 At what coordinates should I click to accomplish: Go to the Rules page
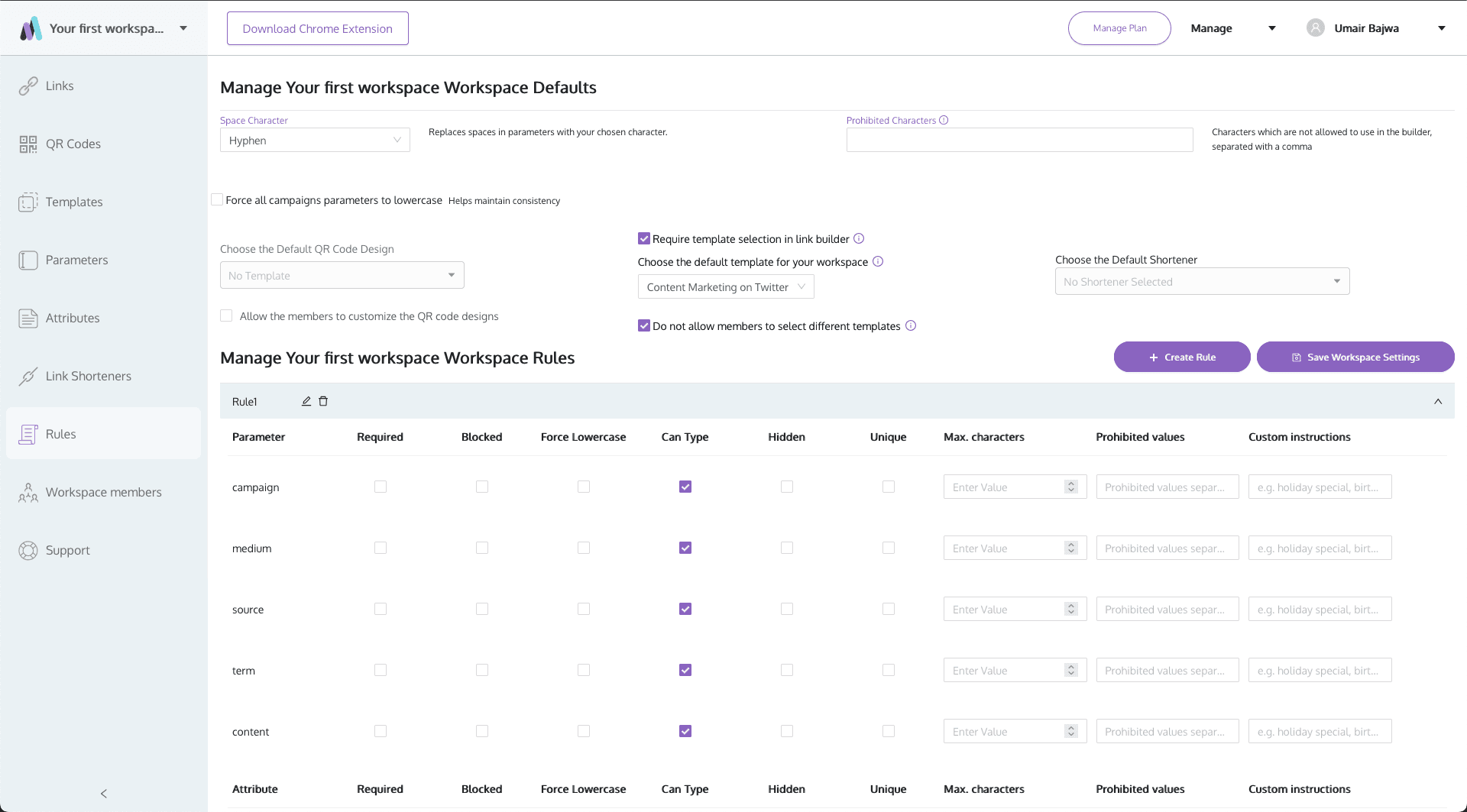103,434
